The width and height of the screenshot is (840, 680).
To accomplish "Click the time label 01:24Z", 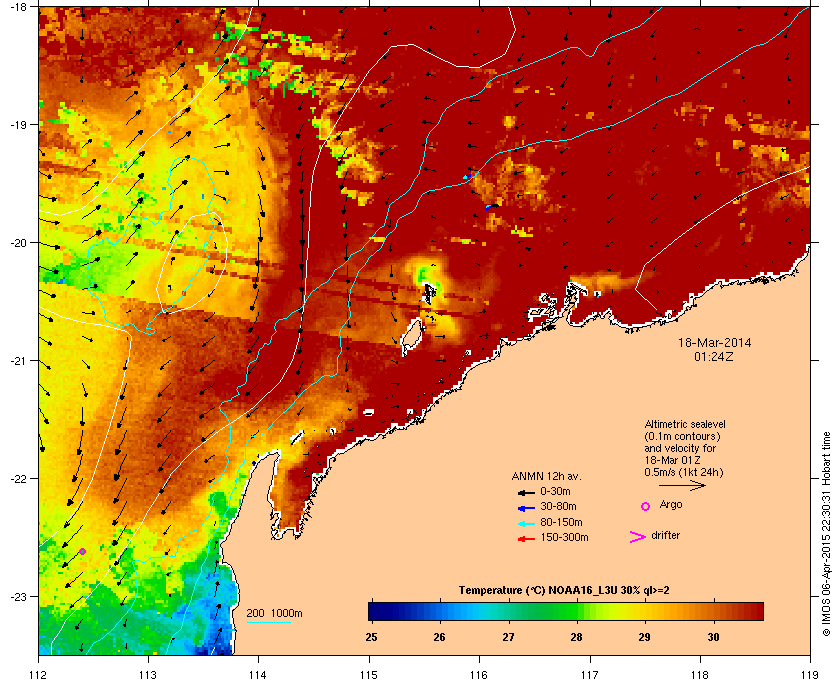I will click(714, 356).
